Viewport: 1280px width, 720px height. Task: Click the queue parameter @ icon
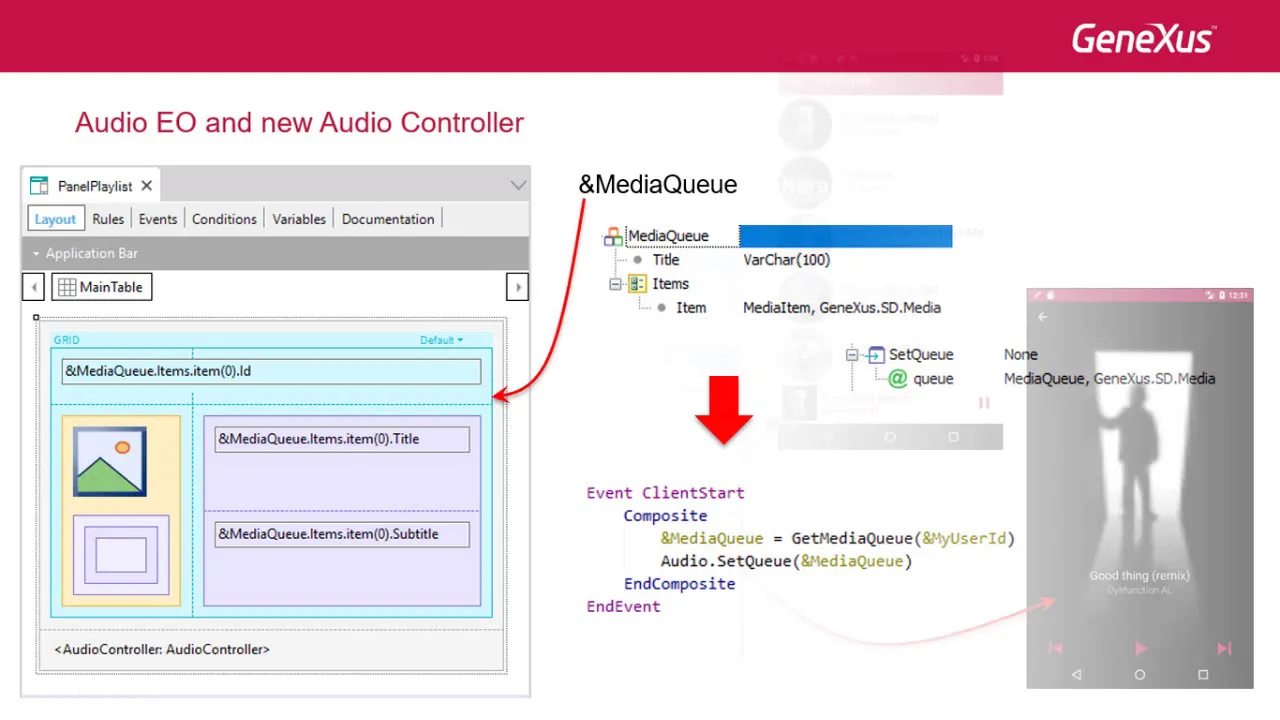897,379
